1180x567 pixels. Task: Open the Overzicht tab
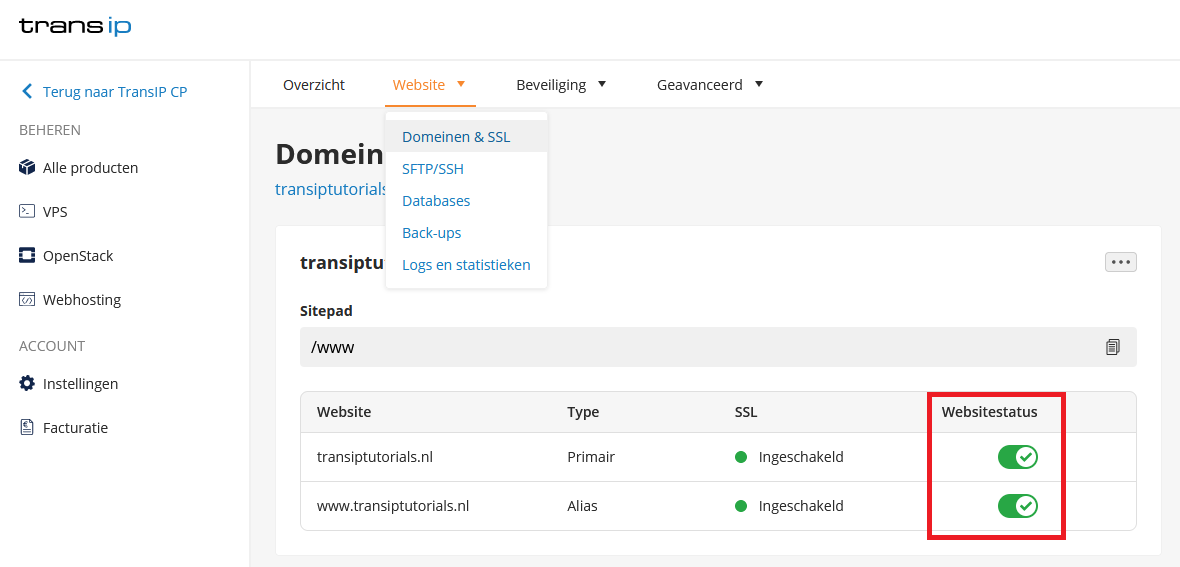click(314, 85)
